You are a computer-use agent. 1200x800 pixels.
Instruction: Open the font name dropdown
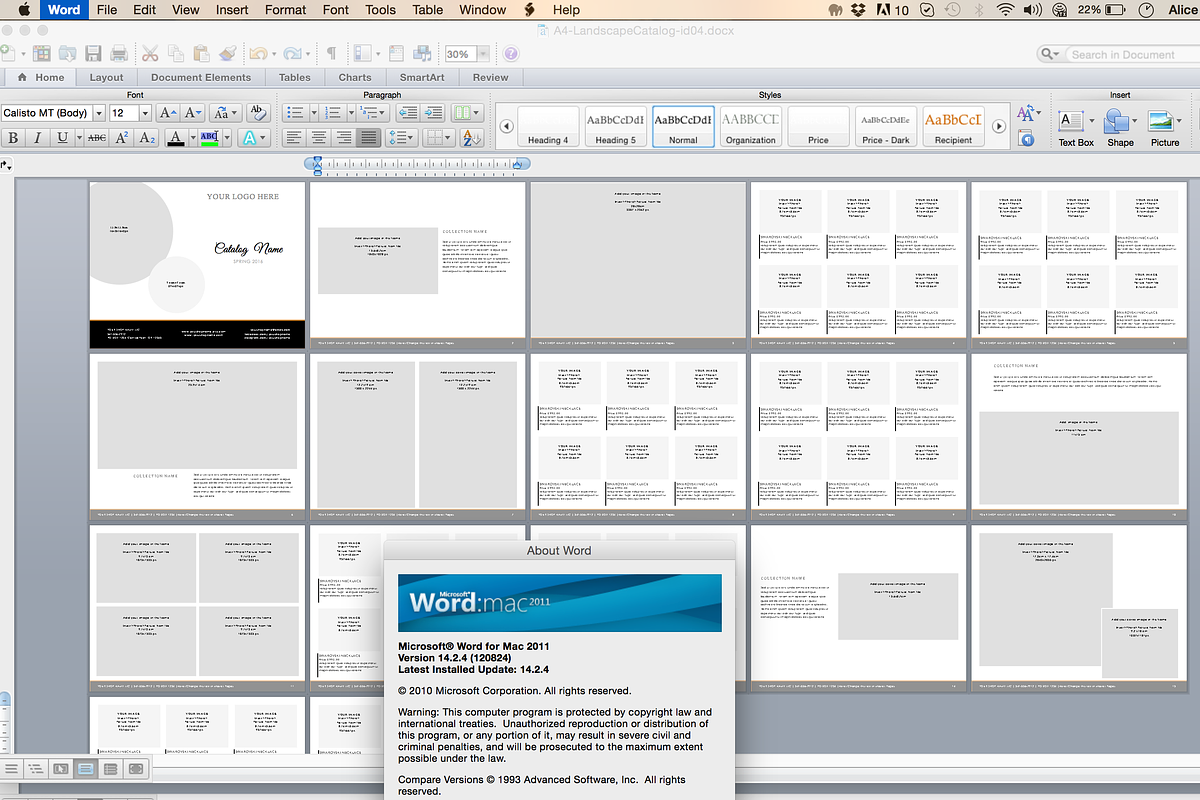click(x=98, y=114)
